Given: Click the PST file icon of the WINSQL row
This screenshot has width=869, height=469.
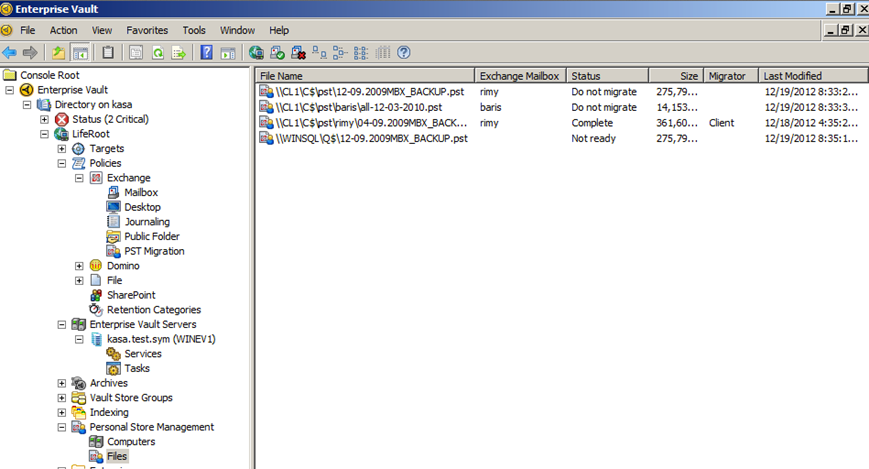Looking at the screenshot, I should tap(267, 138).
